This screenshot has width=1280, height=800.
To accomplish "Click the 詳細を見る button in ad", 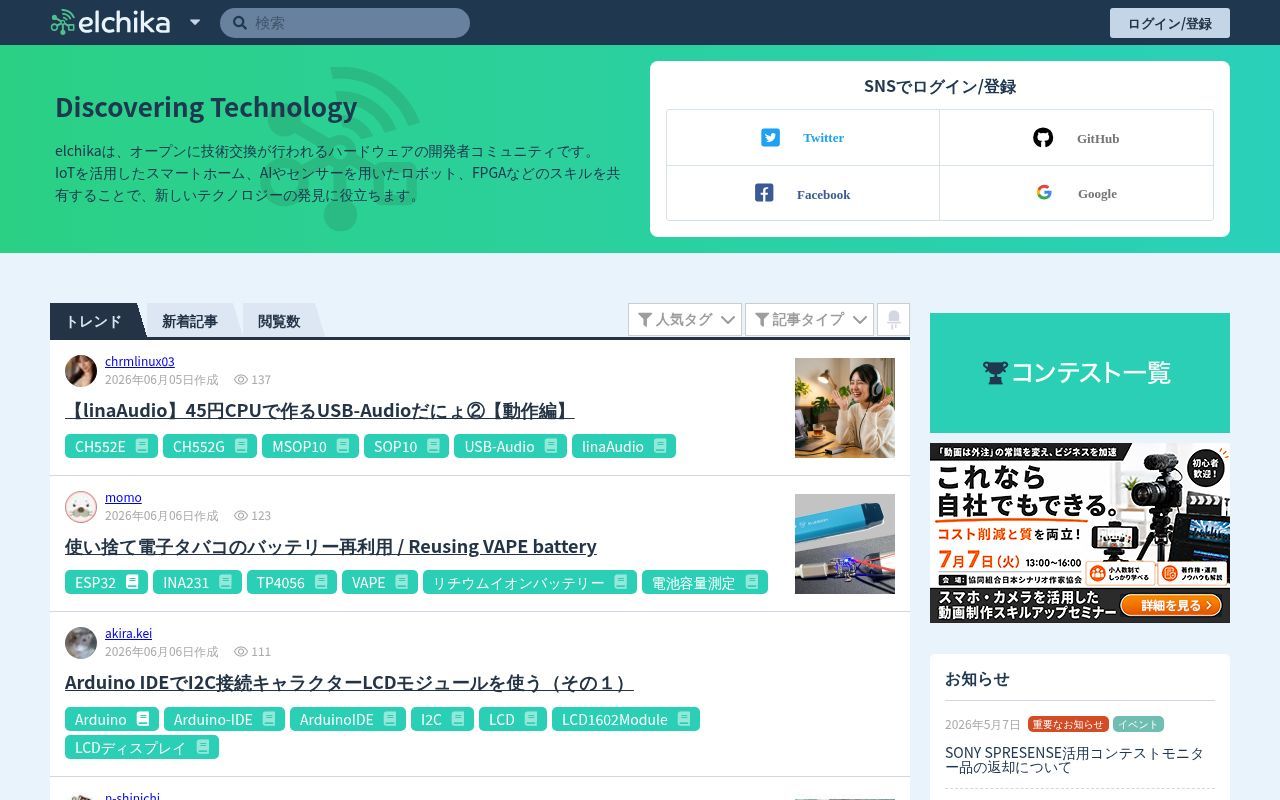I will [1172, 605].
